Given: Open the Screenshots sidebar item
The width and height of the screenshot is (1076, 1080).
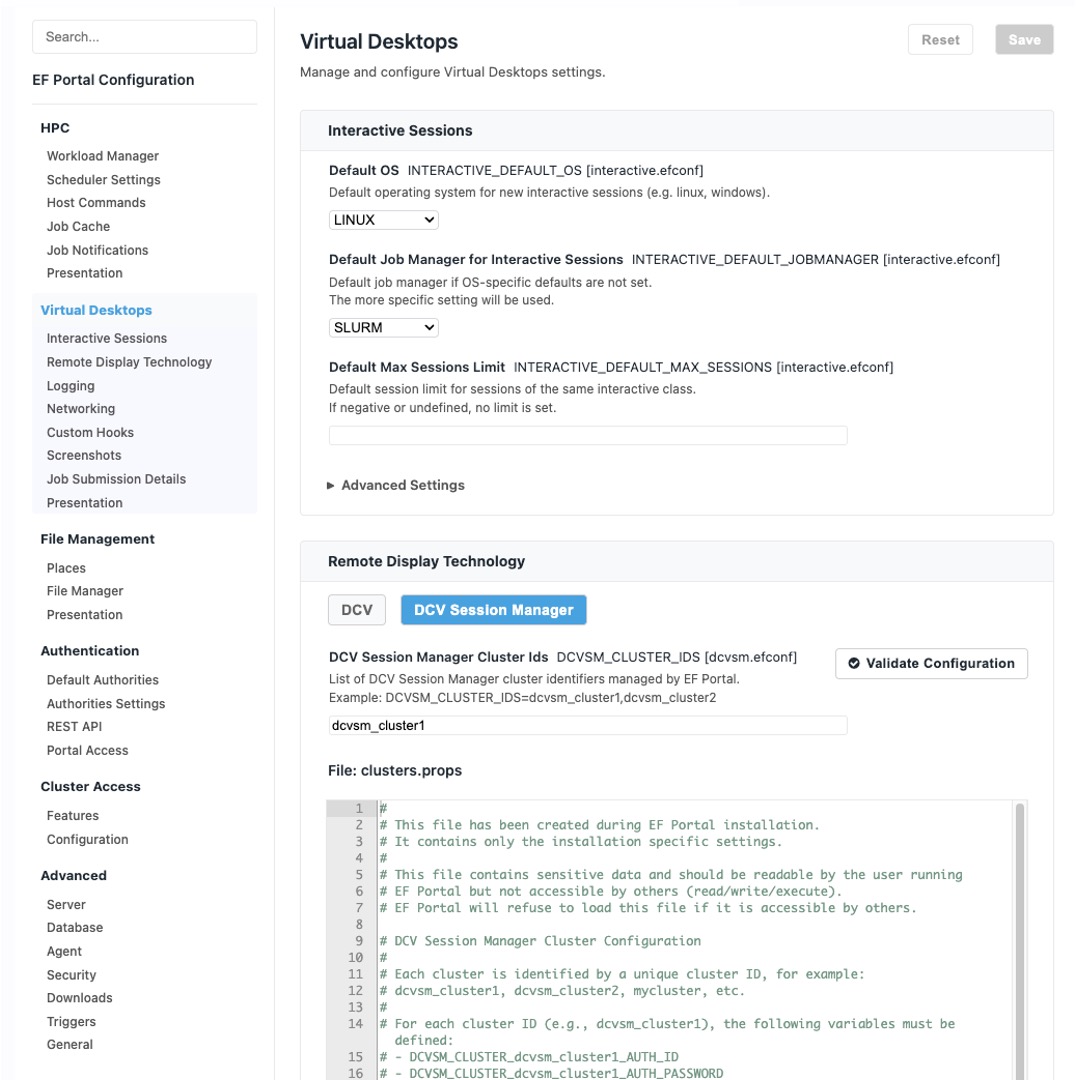Looking at the screenshot, I should pos(84,456).
